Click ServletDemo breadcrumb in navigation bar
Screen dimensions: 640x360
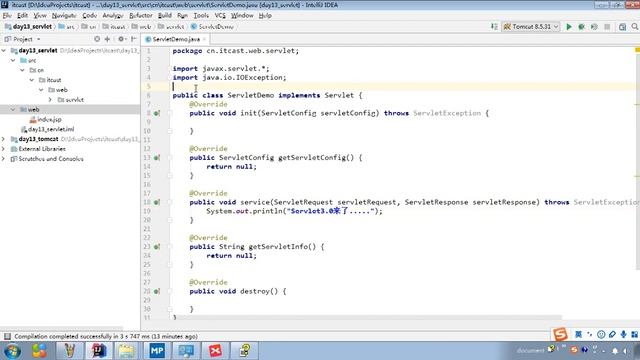[212, 27]
